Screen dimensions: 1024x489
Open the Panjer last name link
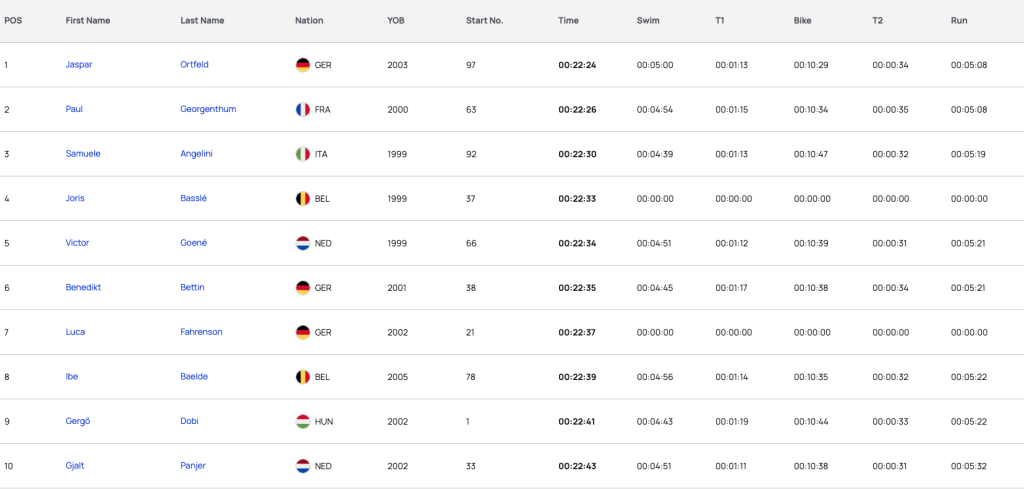point(193,465)
